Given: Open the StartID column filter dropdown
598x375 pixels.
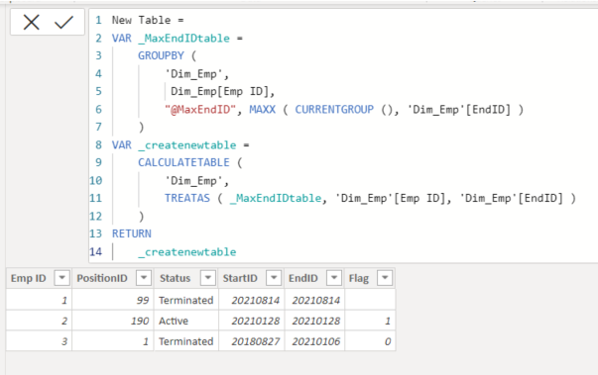Looking at the screenshot, I should 274,278.
